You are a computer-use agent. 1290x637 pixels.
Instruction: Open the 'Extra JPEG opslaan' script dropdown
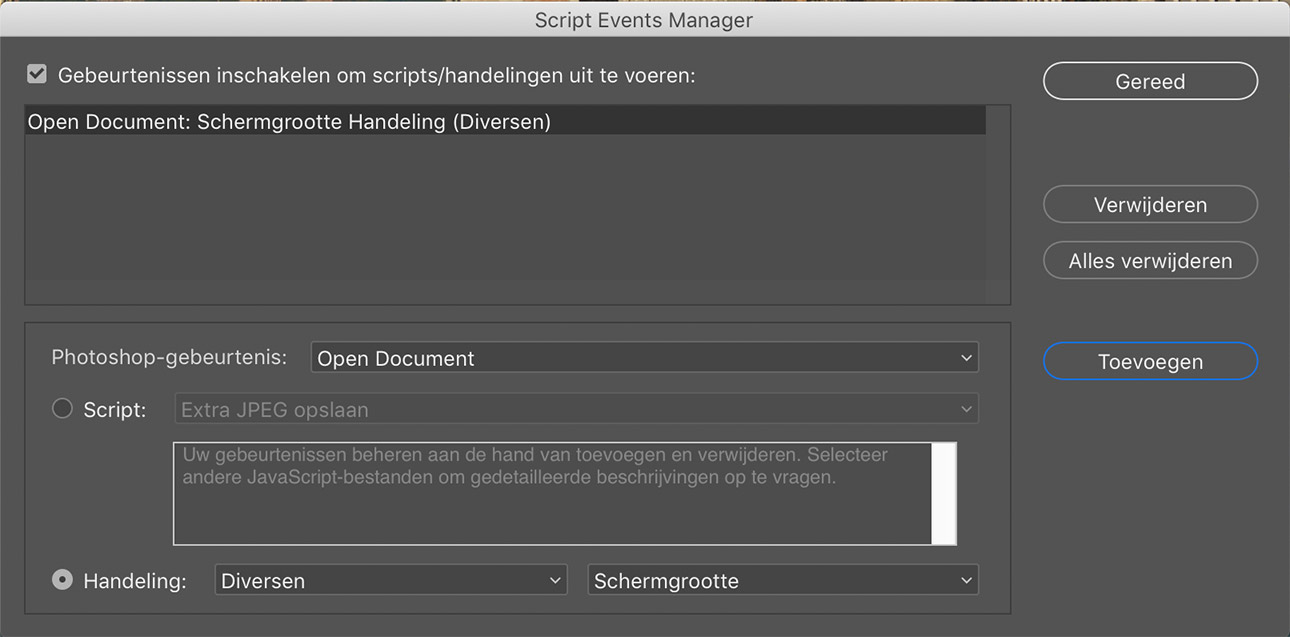(x=576, y=409)
